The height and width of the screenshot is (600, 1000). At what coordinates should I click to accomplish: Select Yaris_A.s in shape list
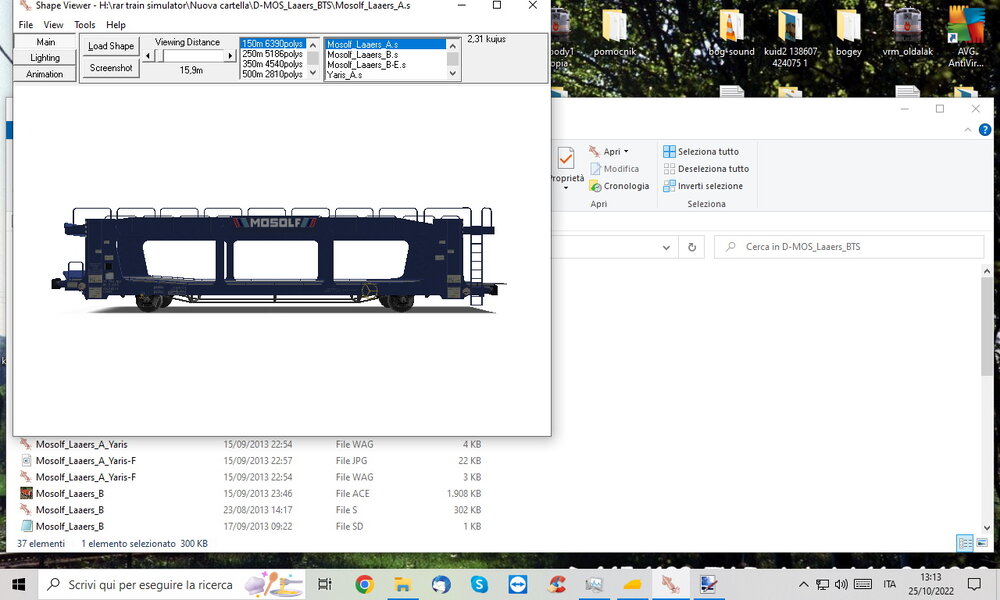click(x=385, y=75)
